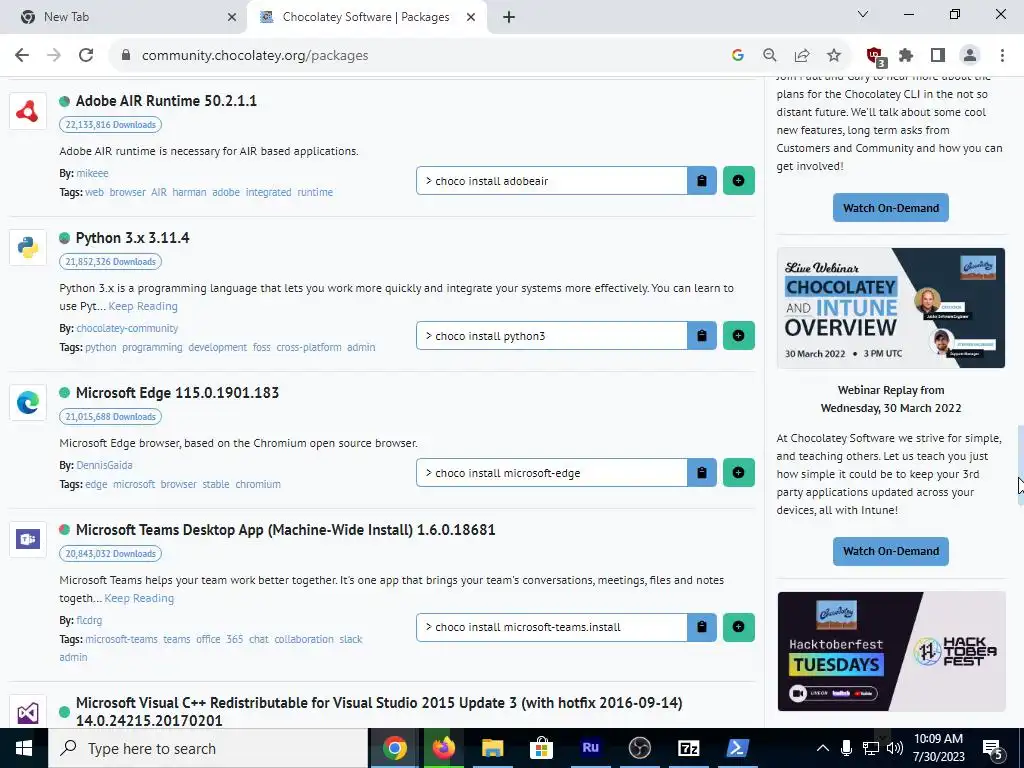
Task: Open author mikeee profile link
Action: tap(92, 173)
